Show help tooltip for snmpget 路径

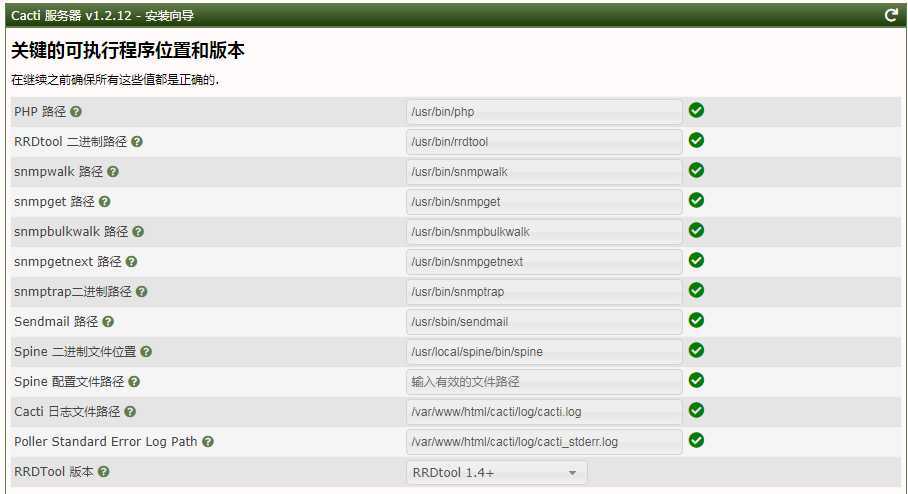pos(104,202)
